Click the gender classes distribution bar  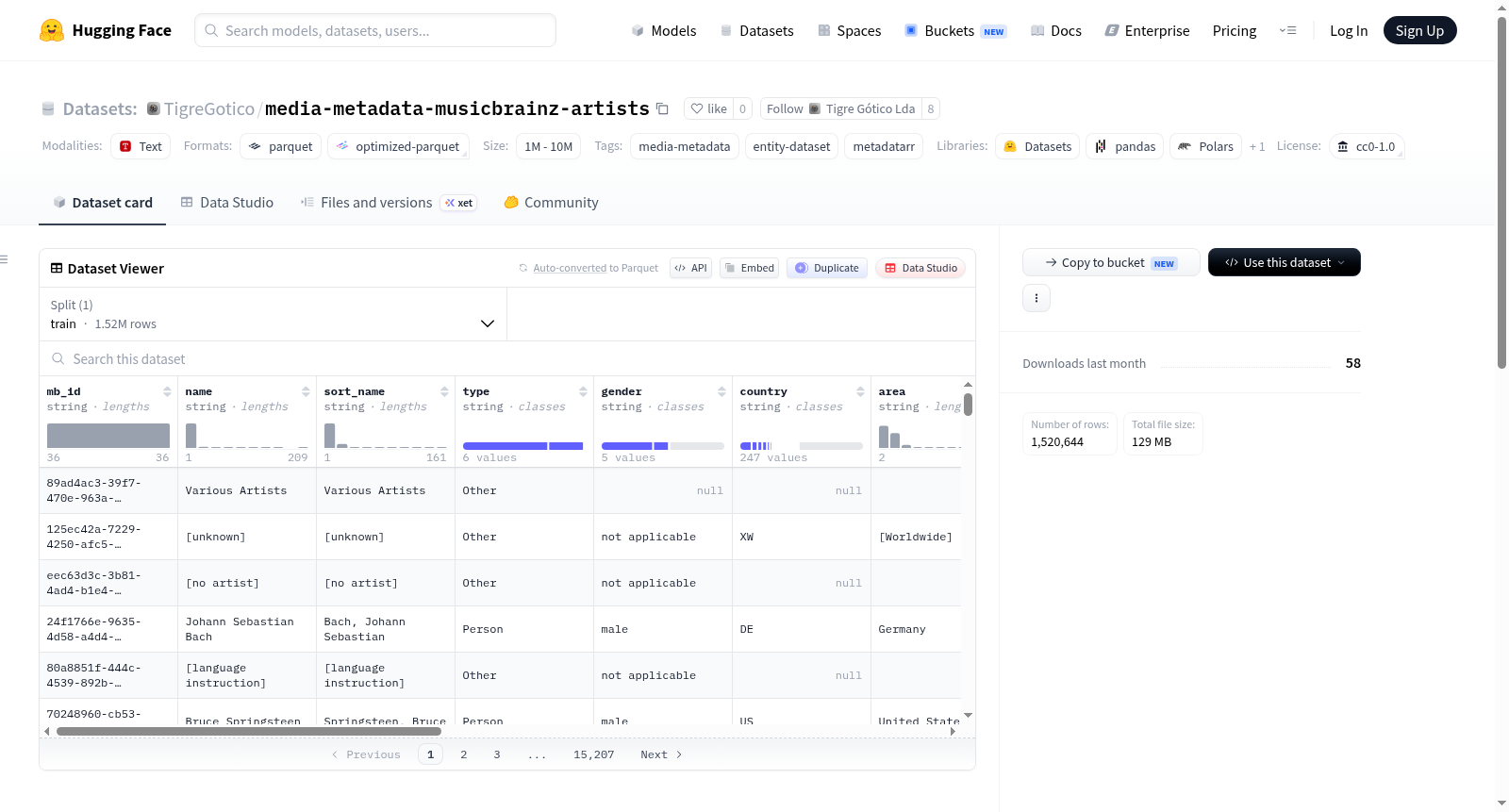point(662,445)
